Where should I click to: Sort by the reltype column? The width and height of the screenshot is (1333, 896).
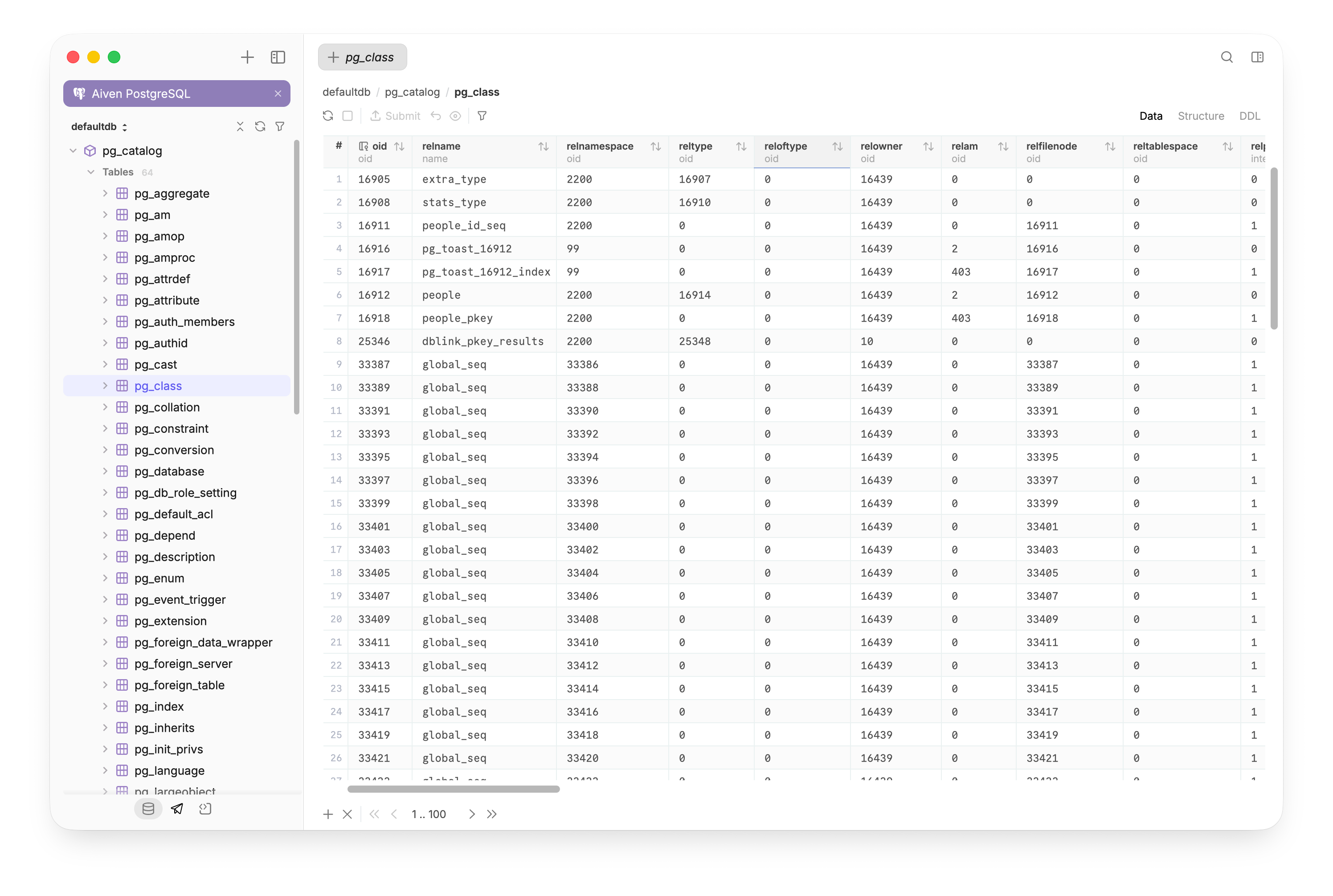coord(741,147)
